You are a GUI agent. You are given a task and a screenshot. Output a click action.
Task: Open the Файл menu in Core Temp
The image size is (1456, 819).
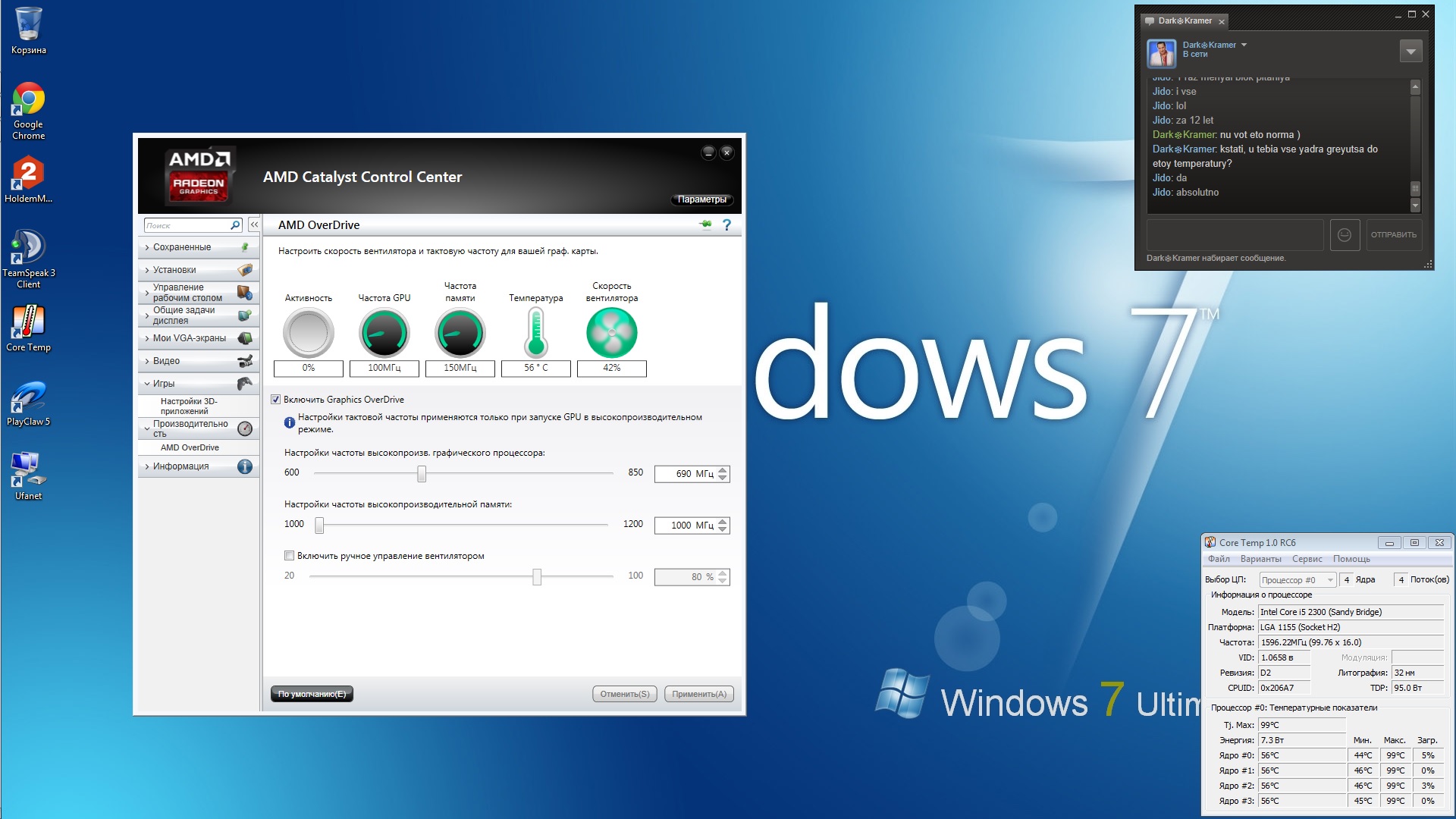click(x=1219, y=559)
